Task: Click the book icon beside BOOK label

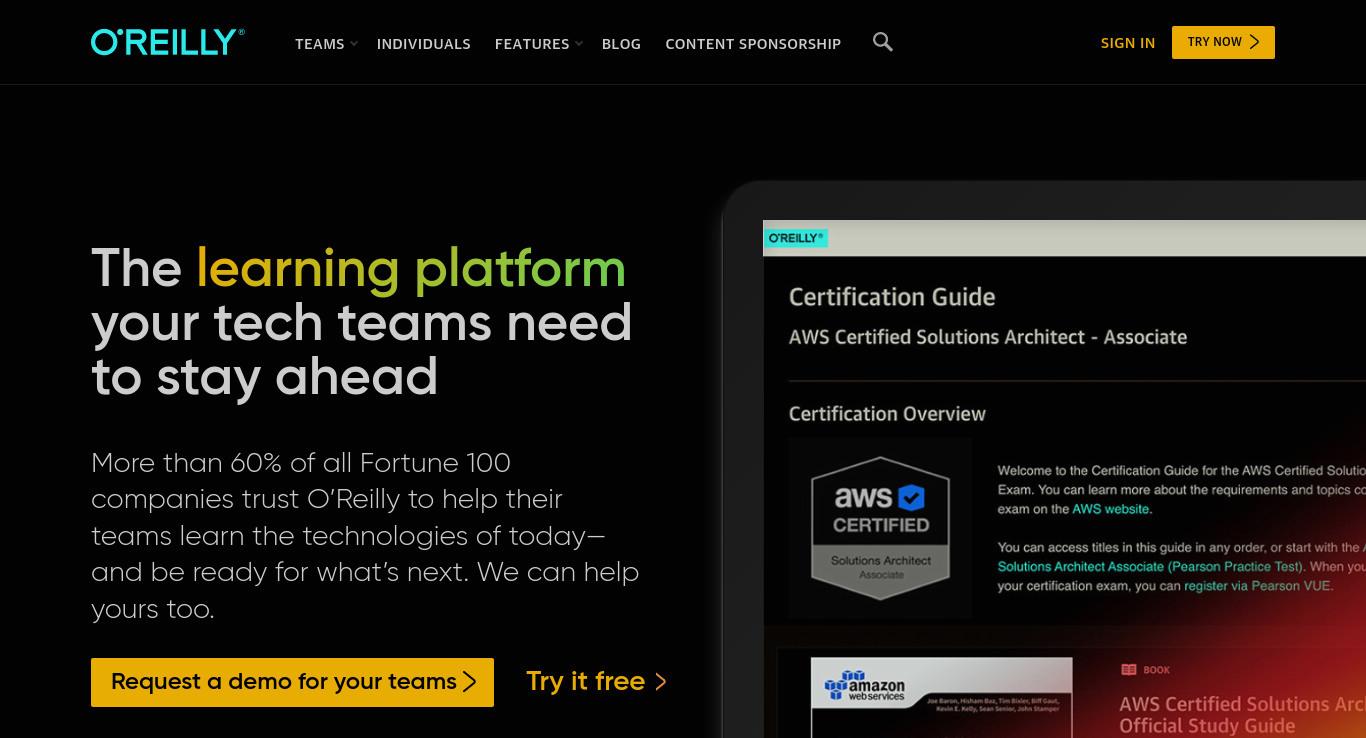Action: pos(1128,670)
